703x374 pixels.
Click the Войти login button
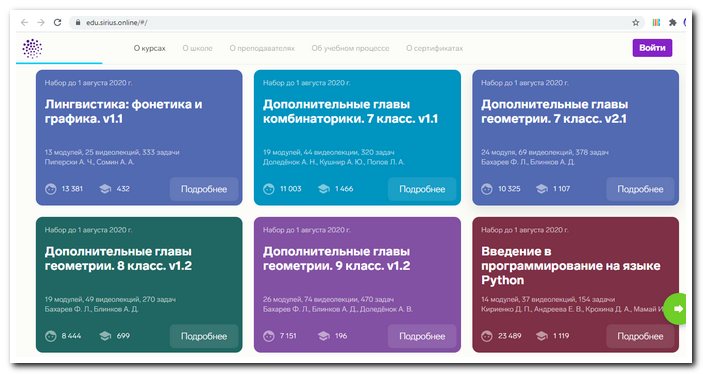[652, 48]
